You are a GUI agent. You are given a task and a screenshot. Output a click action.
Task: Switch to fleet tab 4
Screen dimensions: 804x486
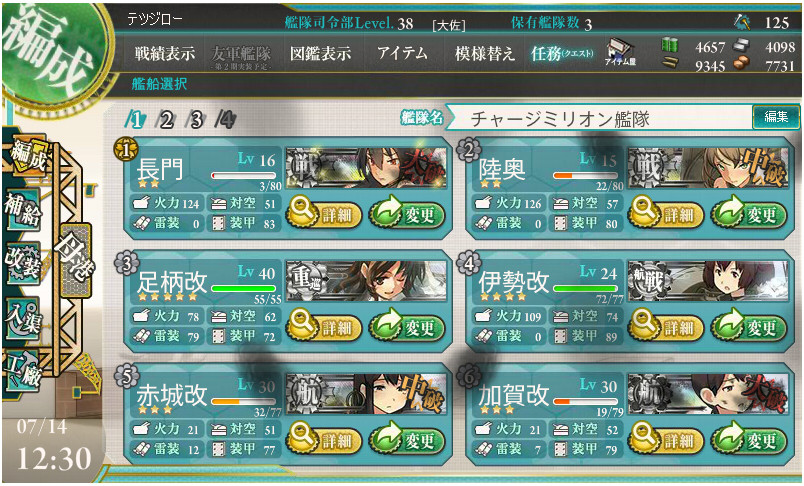tap(225, 120)
